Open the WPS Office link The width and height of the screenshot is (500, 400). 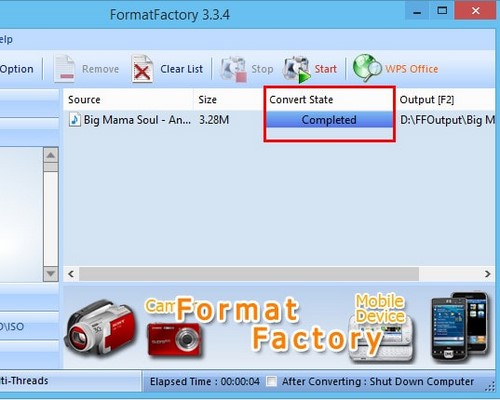[x=412, y=69]
